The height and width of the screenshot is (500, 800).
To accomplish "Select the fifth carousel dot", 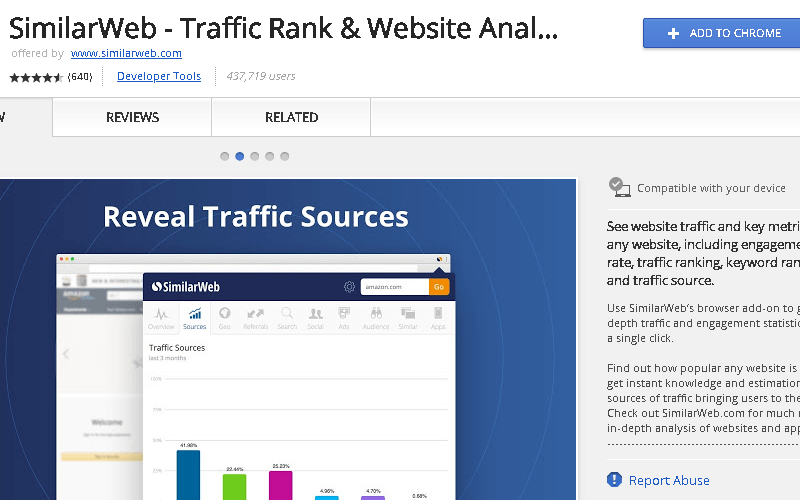I will pos(285,156).
